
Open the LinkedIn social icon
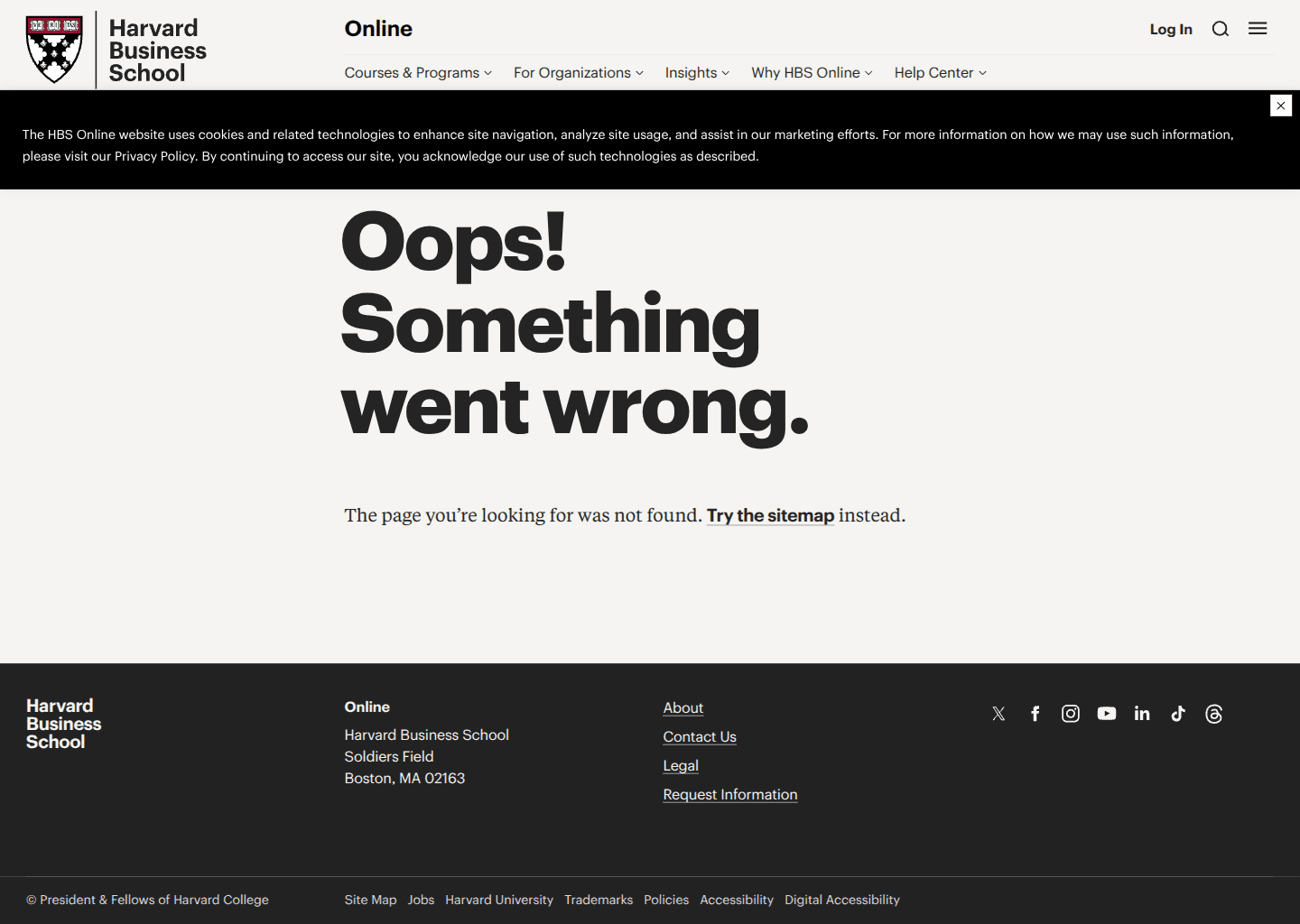pos(1142,714)
